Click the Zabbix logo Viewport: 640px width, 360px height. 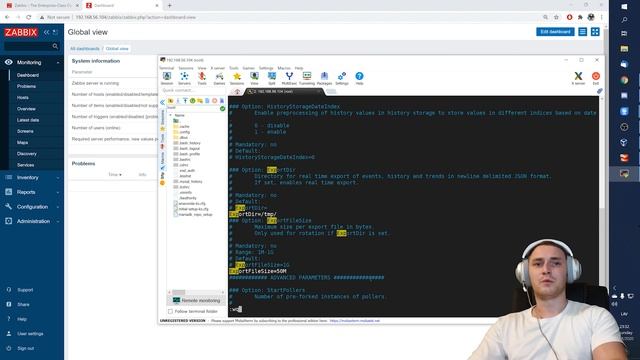pos(21,32)
